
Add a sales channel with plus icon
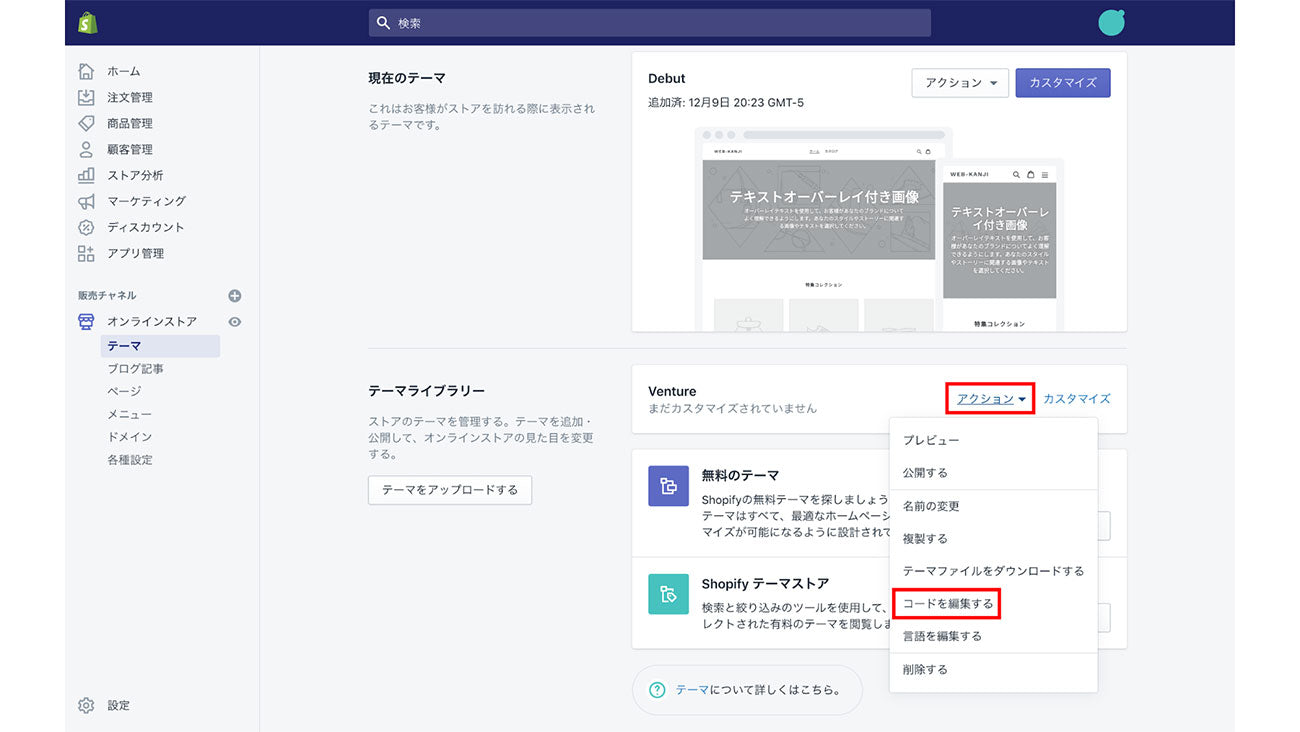(x=235, y=296)
